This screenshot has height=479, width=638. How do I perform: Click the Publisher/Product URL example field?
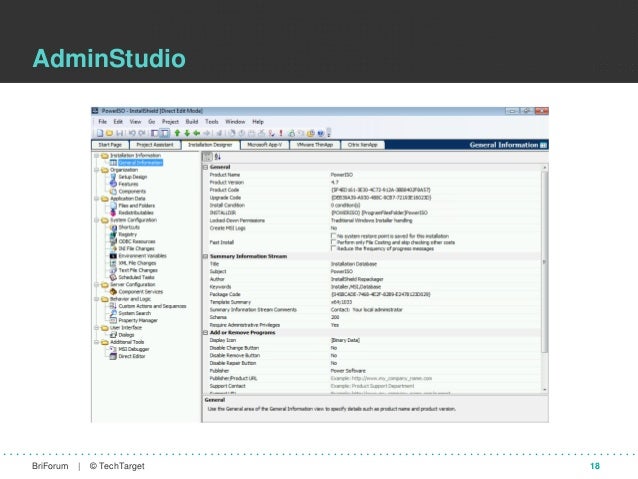point(435,378)
